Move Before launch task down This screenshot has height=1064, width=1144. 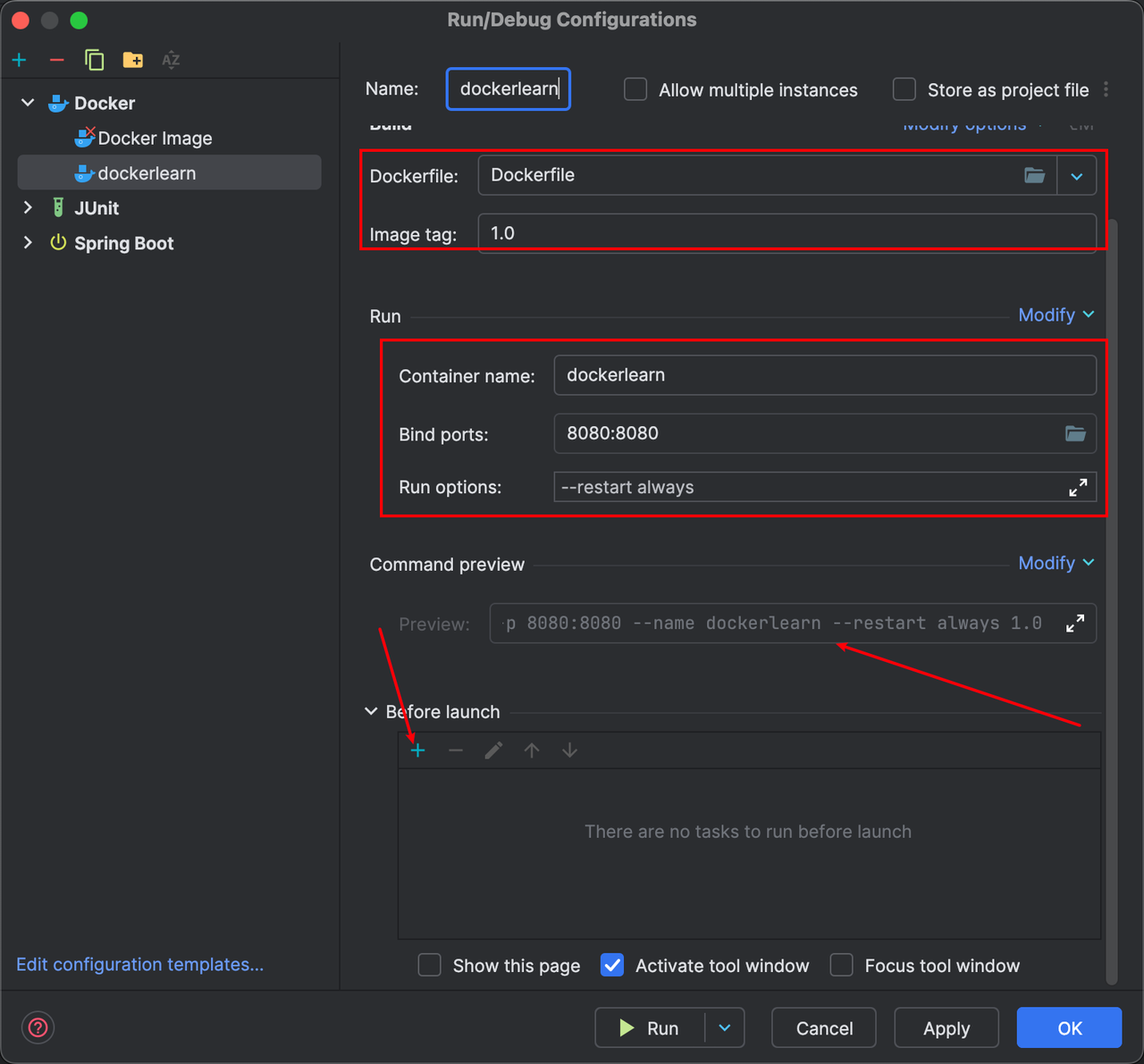pos(569,750)
